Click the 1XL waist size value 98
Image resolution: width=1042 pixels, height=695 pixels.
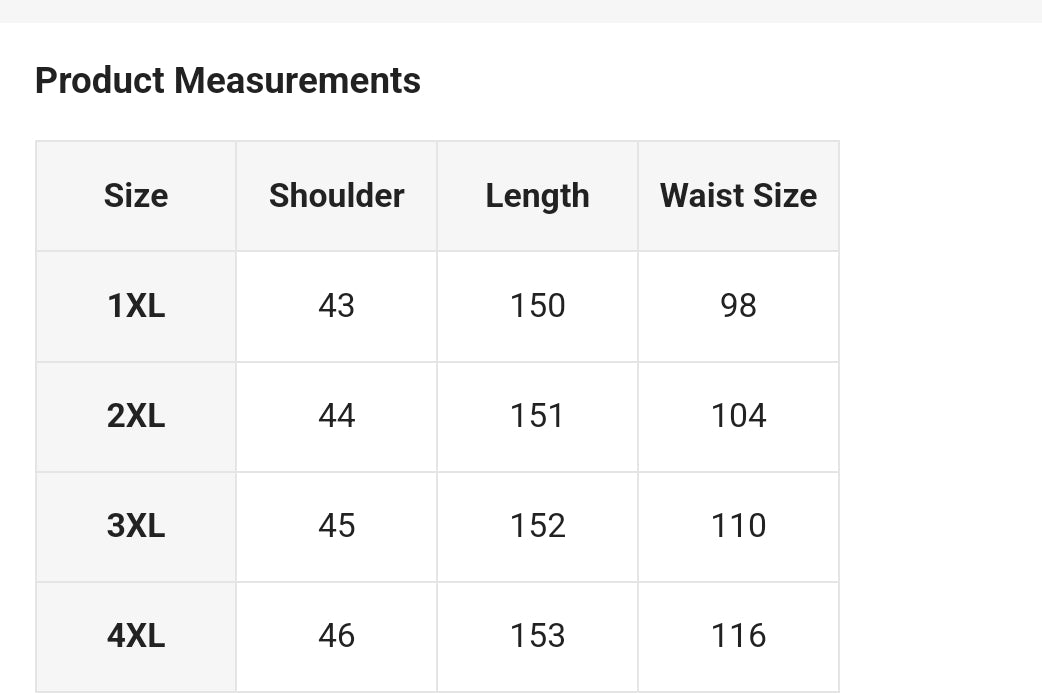point(738,306)
